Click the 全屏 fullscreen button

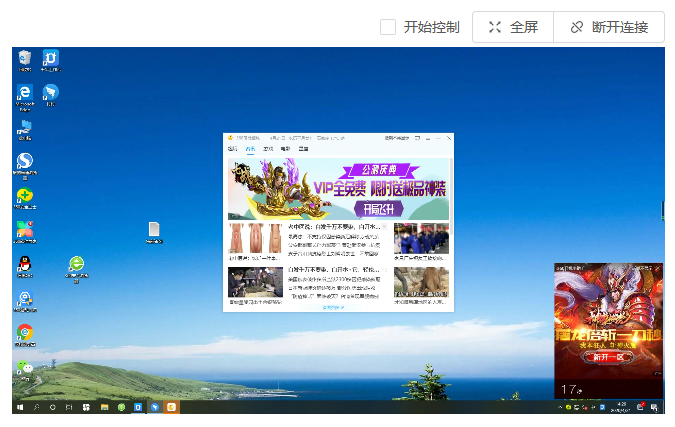pyautogui.click(x=513, y=27)
